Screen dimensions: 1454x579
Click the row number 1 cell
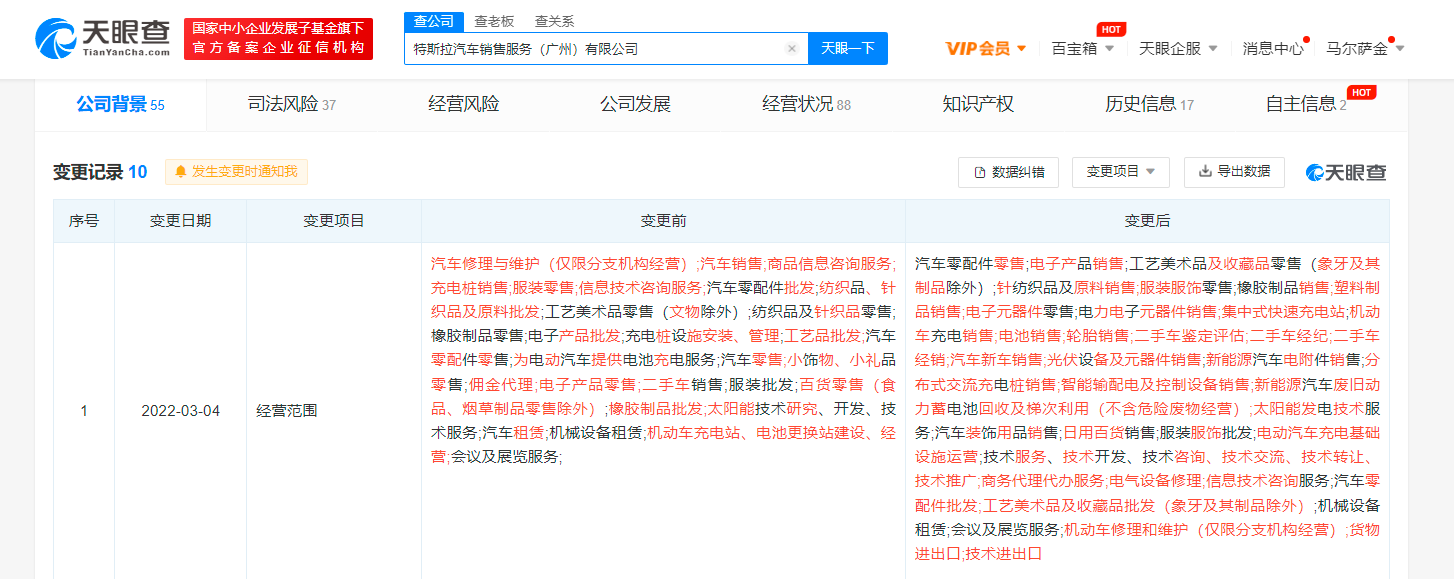click(x=84, y=410)
